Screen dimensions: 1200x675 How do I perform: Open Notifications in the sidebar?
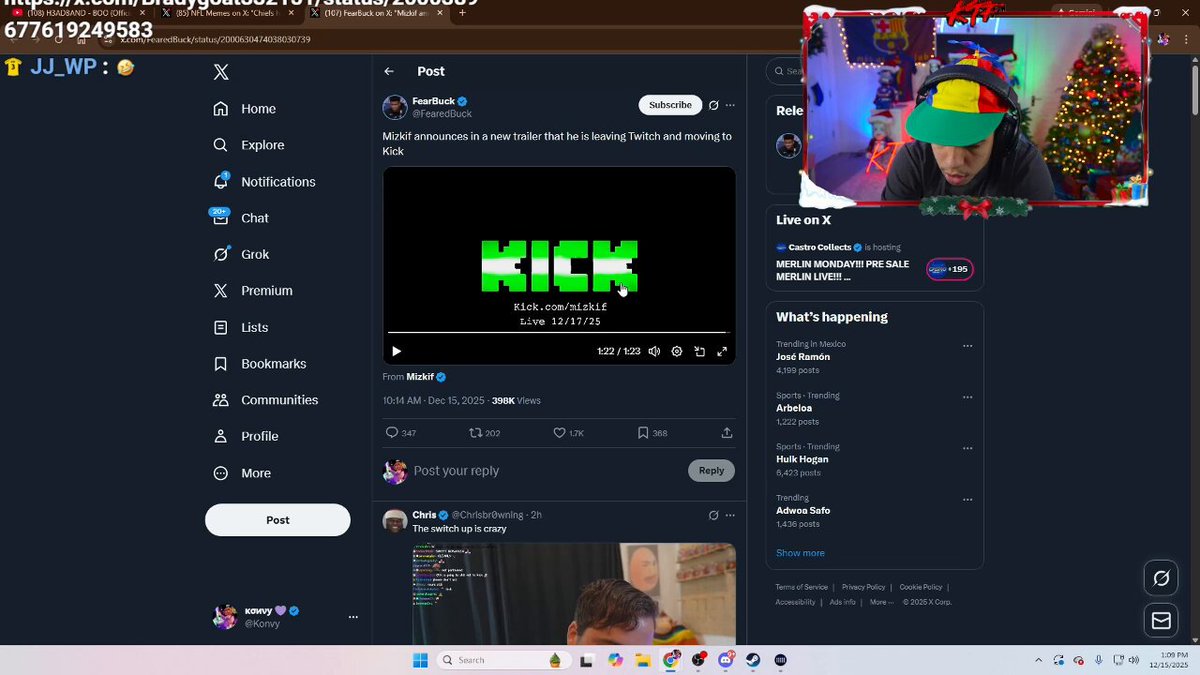pyautogui.click(x=264, y=182)
